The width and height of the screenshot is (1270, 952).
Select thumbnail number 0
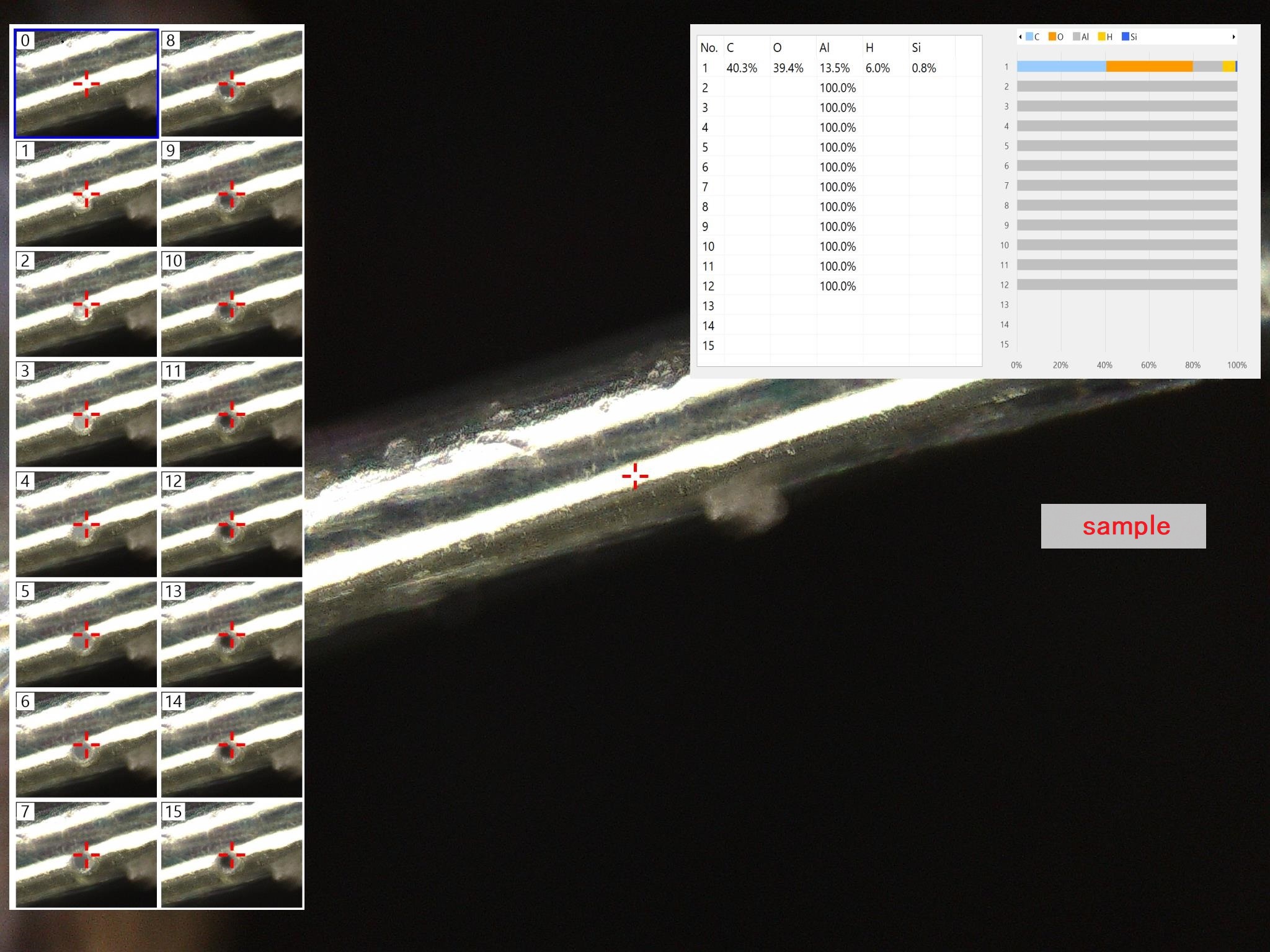86,84
